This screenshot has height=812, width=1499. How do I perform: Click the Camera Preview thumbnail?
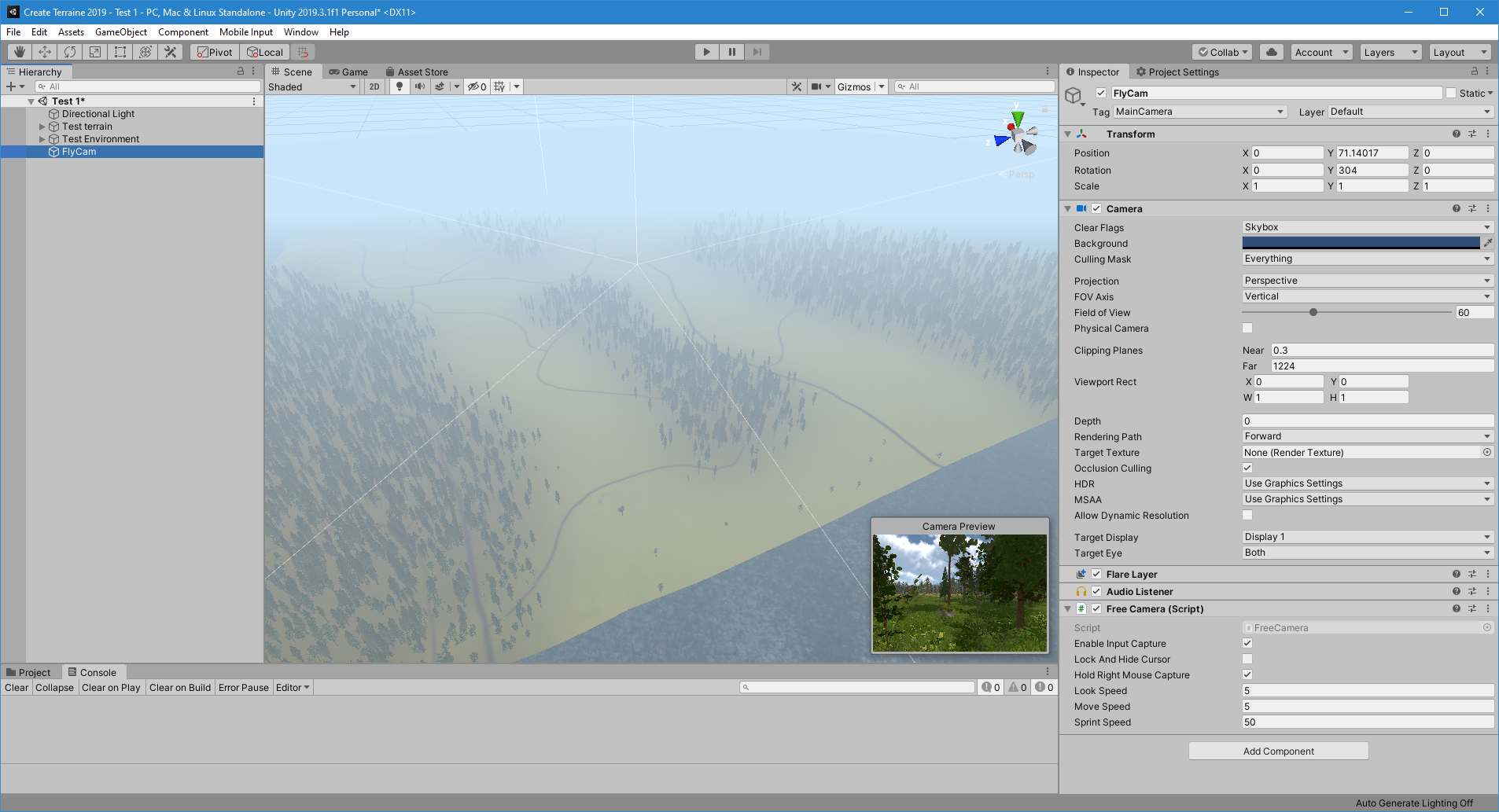pyautogui.click(x=959, y=593)
